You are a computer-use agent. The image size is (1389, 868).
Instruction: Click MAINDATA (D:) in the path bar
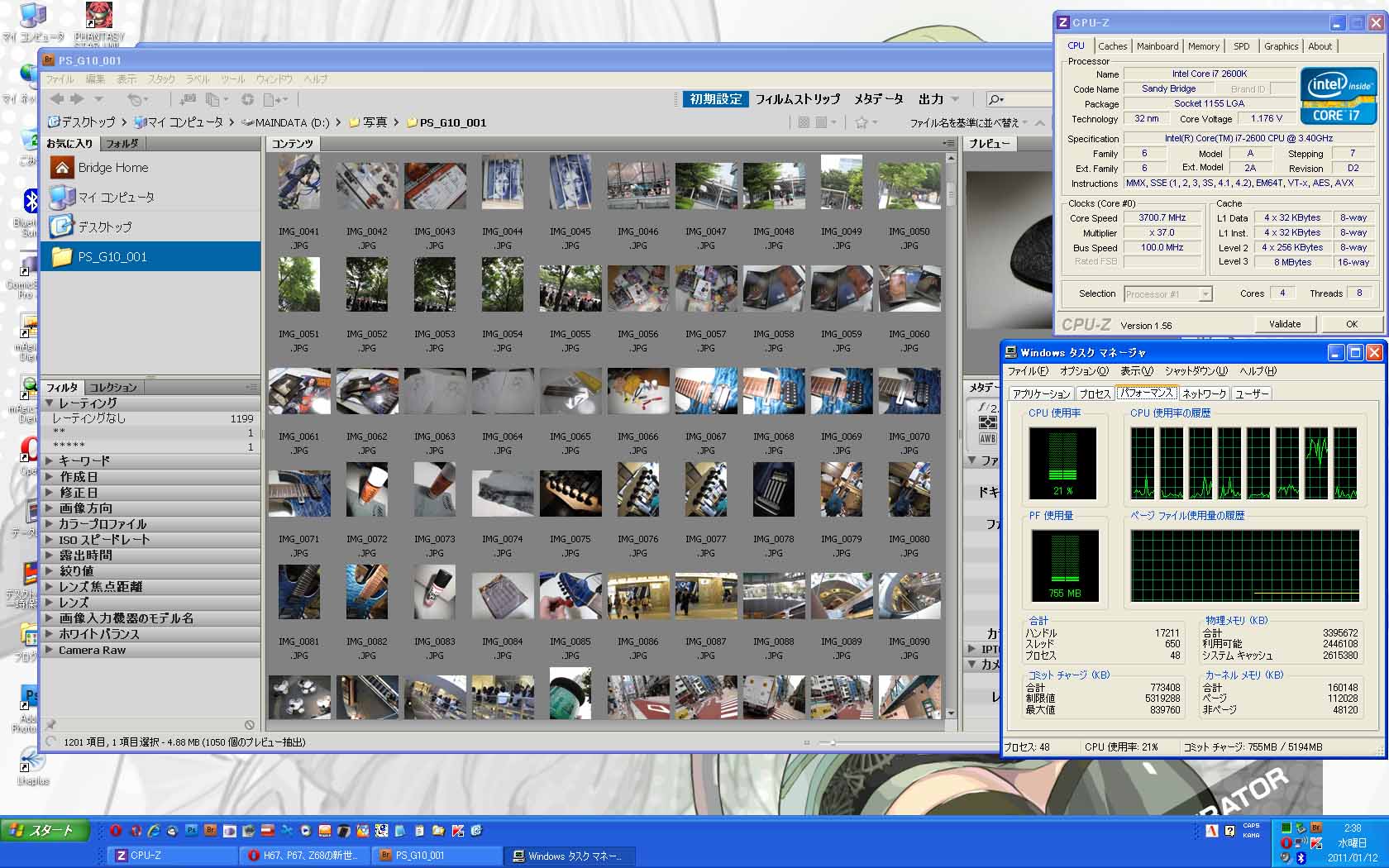(286, 123)
